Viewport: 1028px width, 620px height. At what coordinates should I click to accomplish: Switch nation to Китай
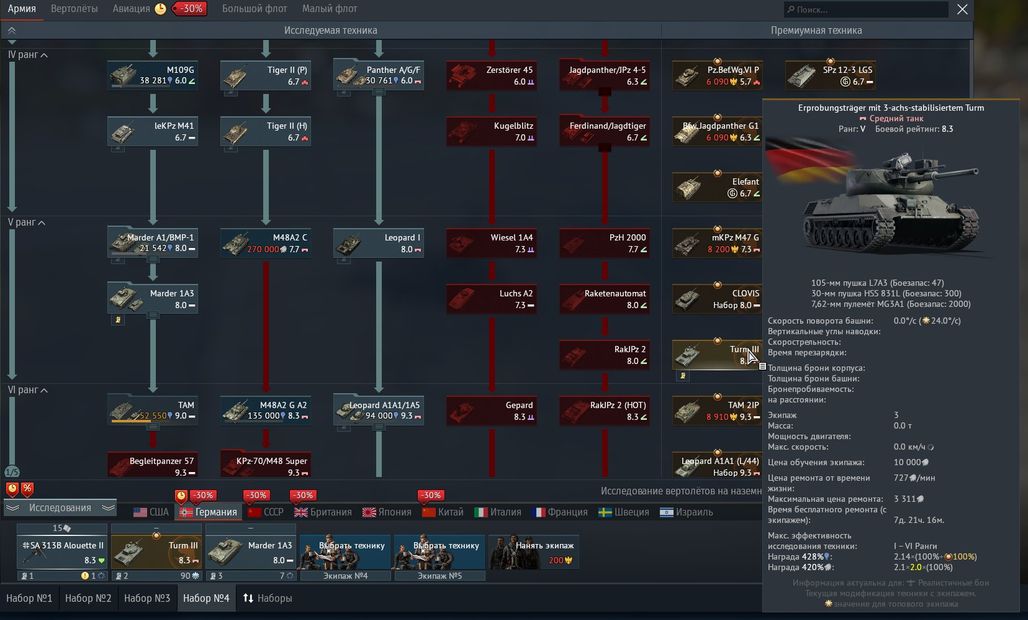point(443,513)
